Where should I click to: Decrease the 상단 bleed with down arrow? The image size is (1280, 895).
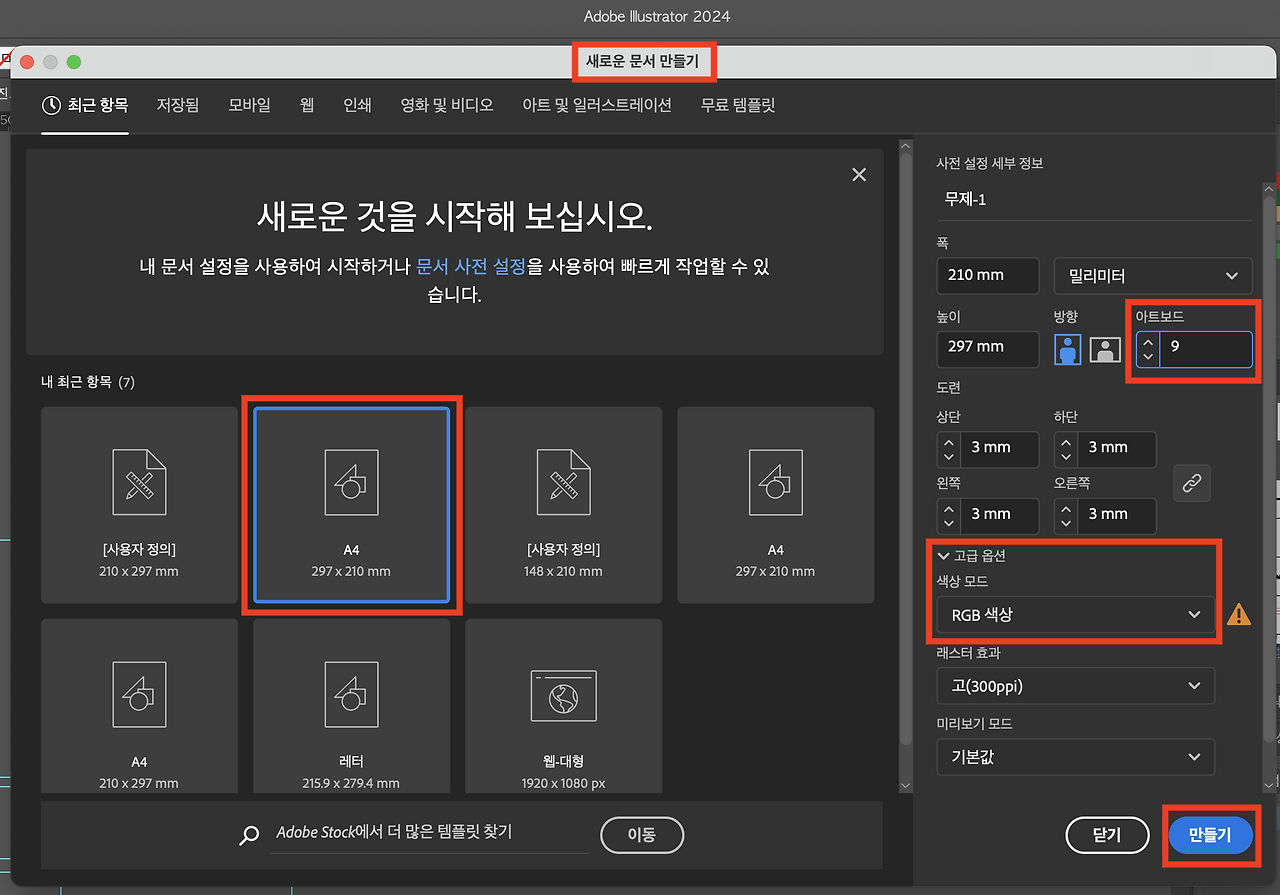(x=949, y=456)
